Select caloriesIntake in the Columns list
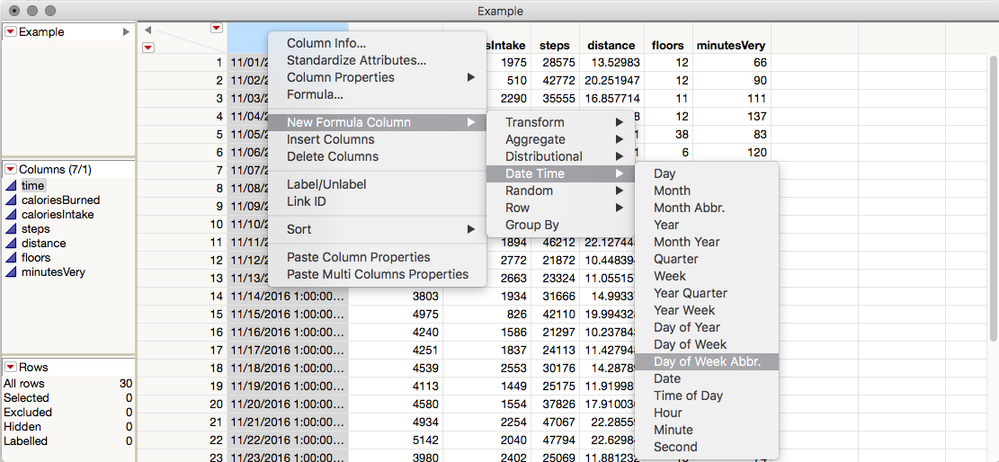 [x=57, y=215]
